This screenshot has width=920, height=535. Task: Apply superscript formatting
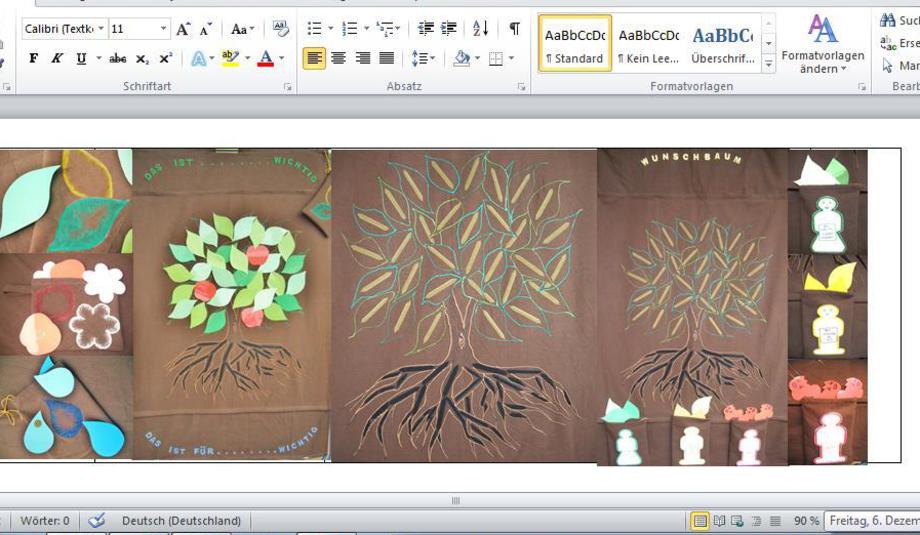point(166,59)
